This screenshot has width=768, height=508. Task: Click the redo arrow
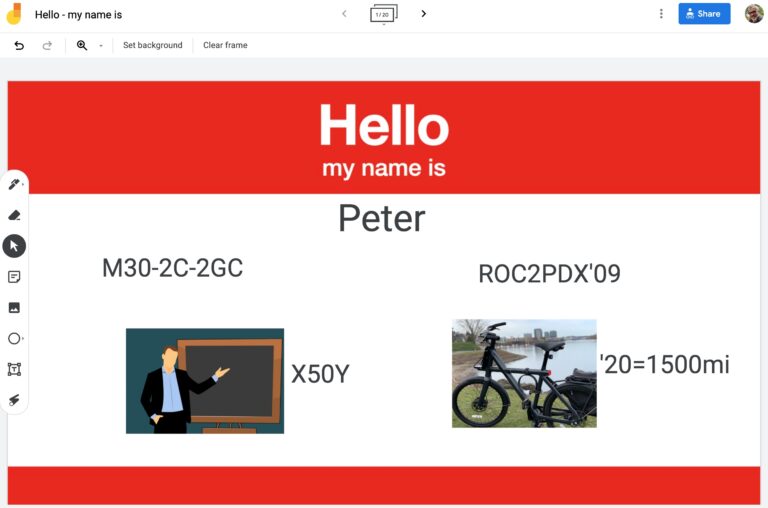tap(47, 46)
